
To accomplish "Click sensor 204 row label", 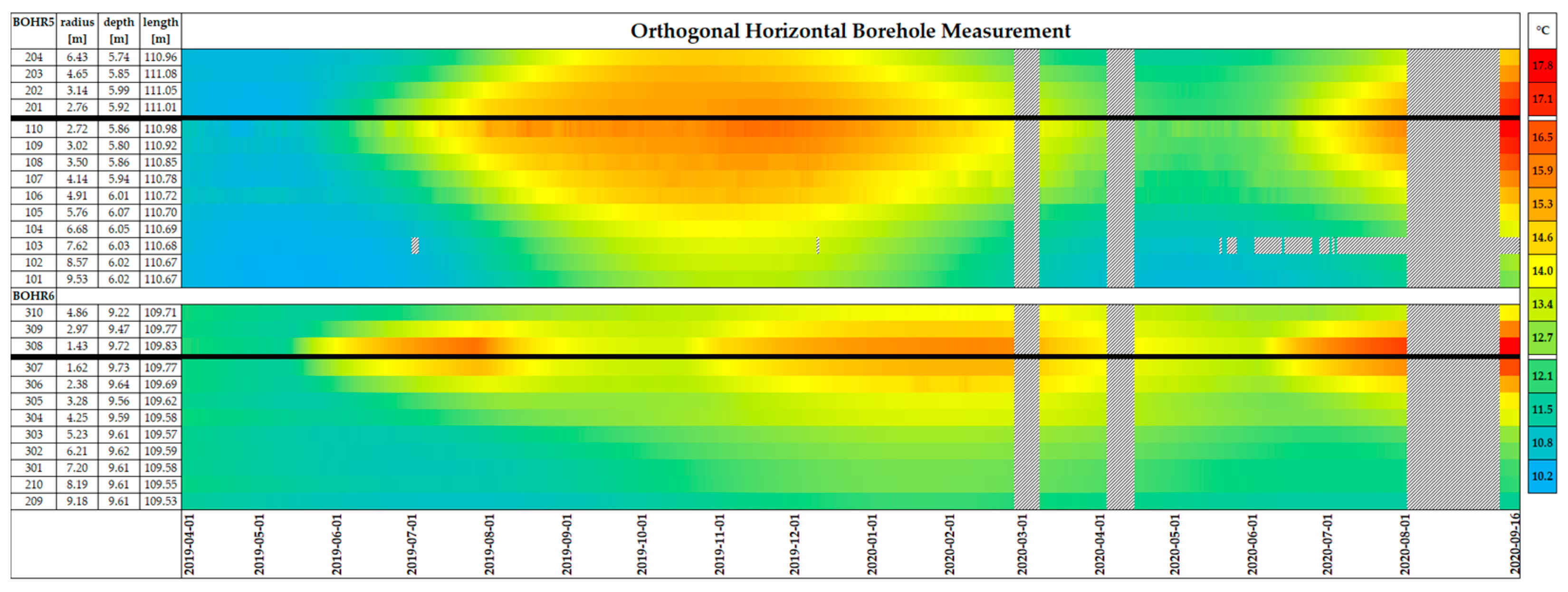I will click(x=33, y=57).
